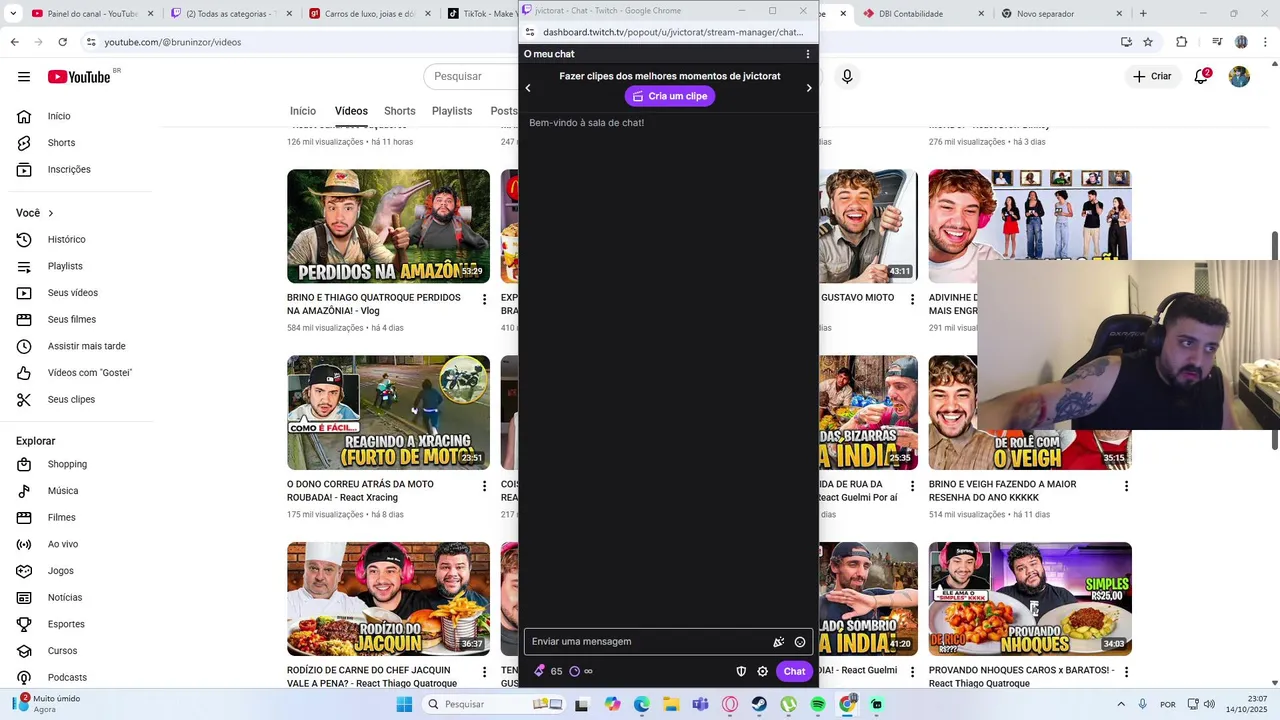Open the Twitch chat emote picker

pos(800,642)
